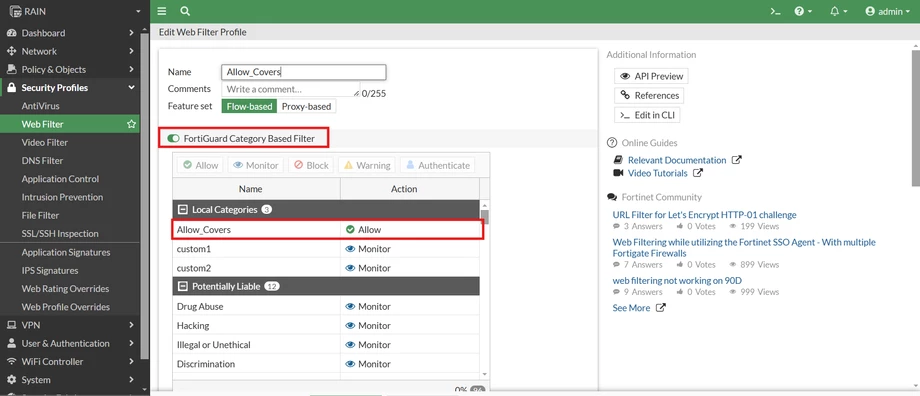Expand WiFi Controller menu
Screen dimensions: 920x396
70,361
